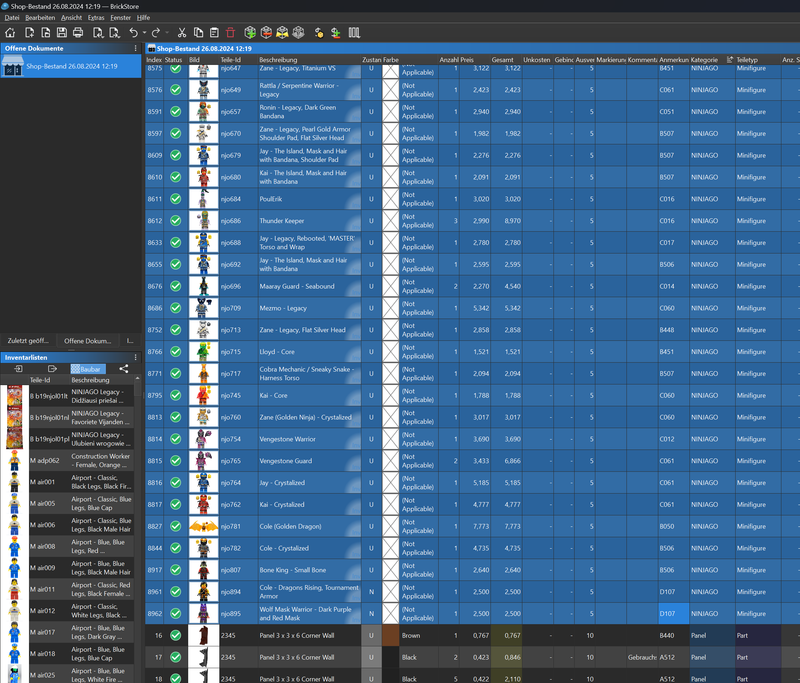Copy the selected rows

tap(198, 33)
